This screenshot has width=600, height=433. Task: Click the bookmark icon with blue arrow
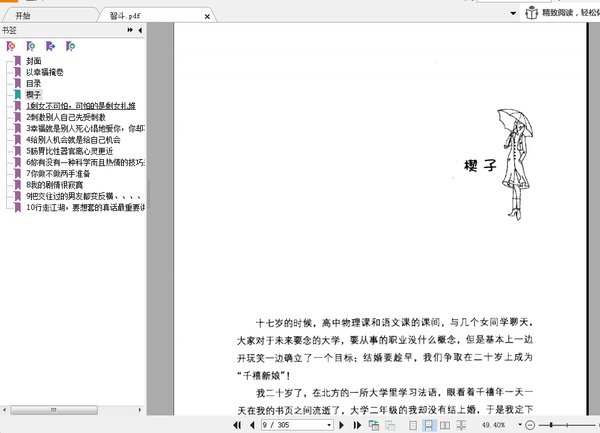coord(51,46)
